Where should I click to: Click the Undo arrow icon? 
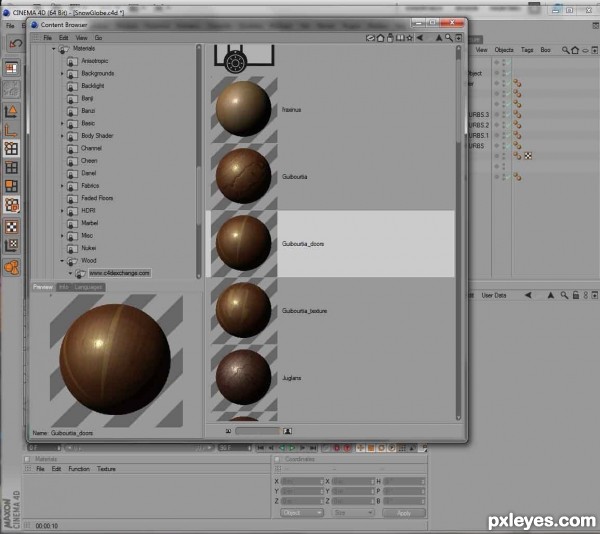[x=16, y=44]
